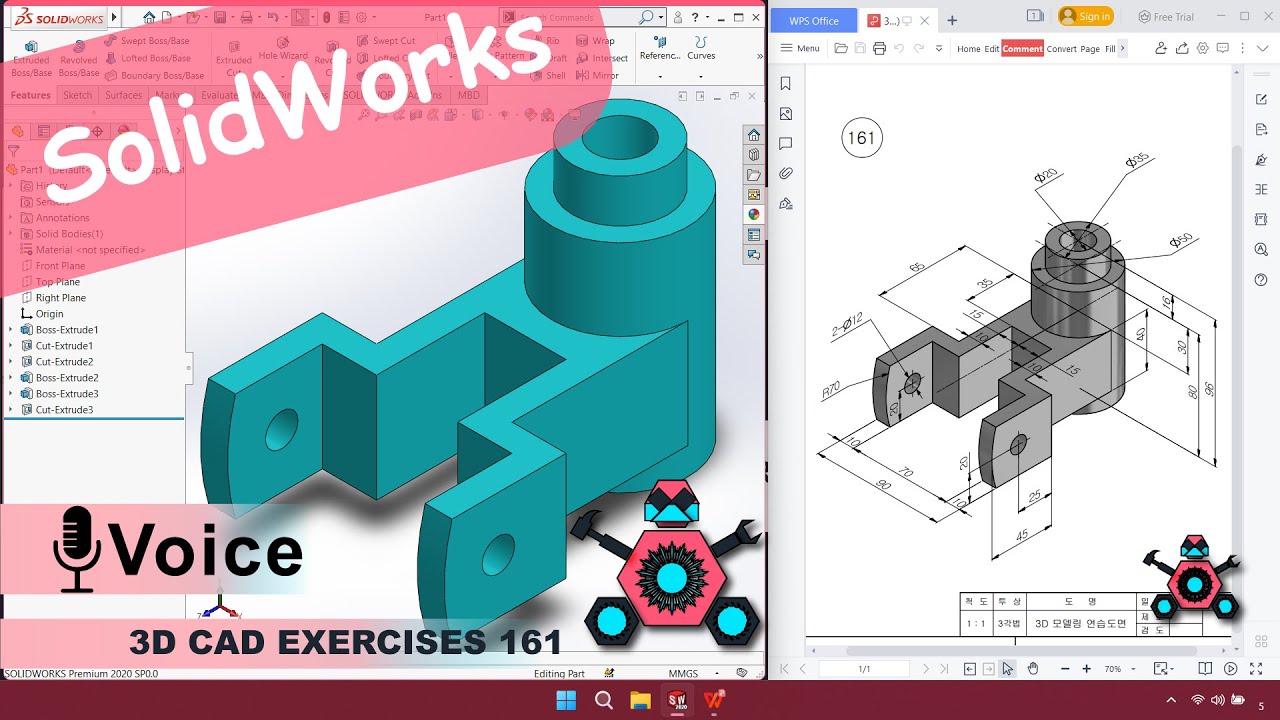Image resolution: width=1280 pixels, height=720 pixels.
Task: Click the WPS zoom out minus button
Action: (1064, 668)
